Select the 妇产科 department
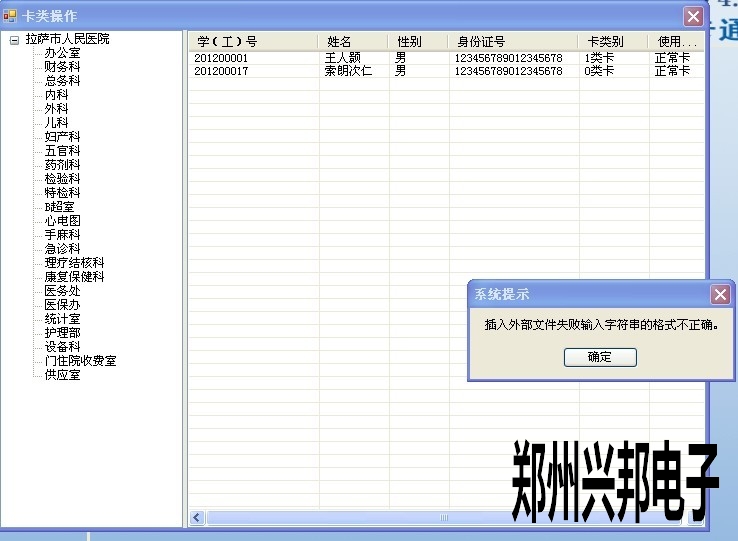The height and width of the screenshot is (541, 738). (63, 137)
